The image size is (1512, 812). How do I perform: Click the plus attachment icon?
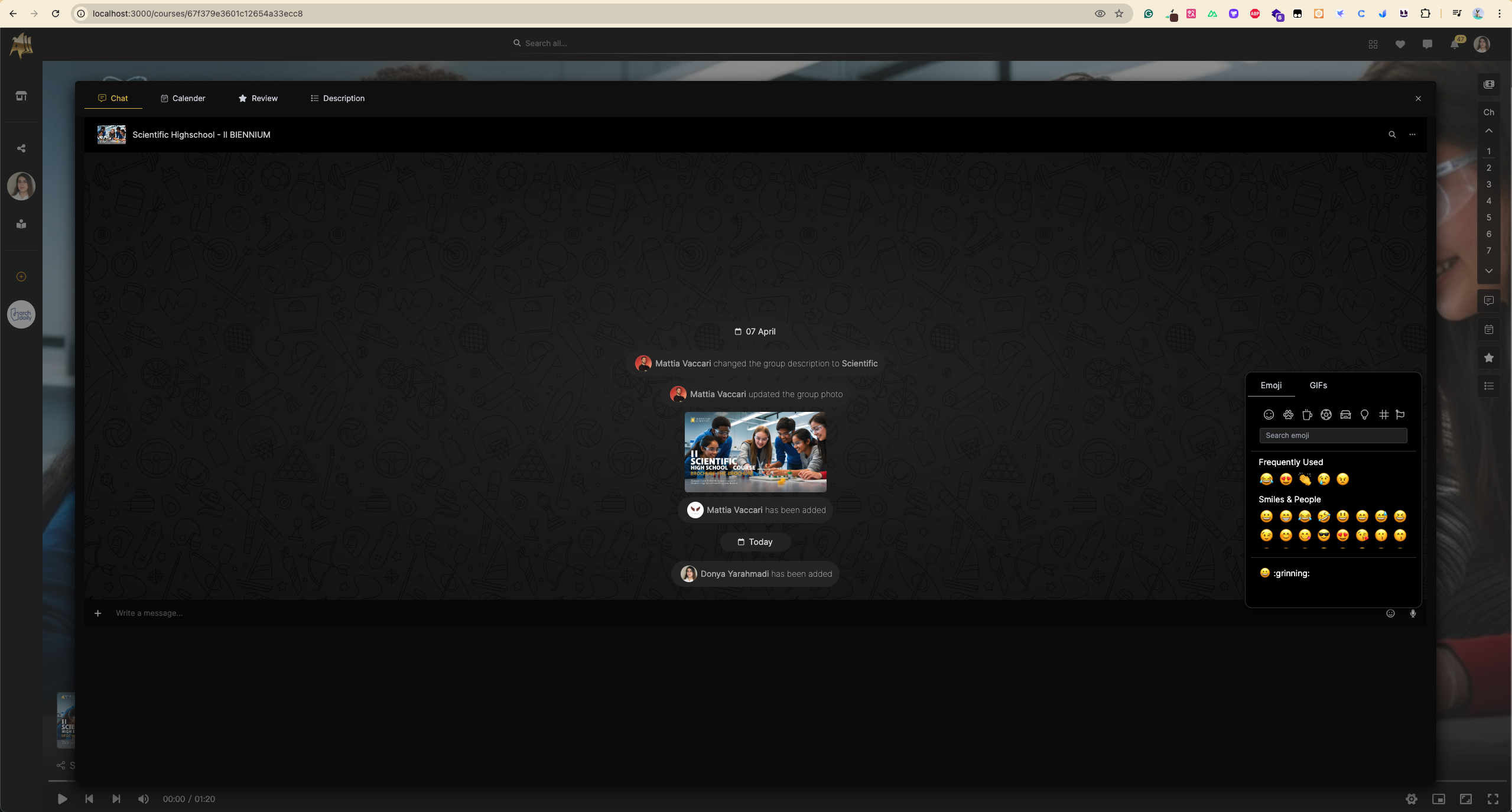tap(98, 613)
